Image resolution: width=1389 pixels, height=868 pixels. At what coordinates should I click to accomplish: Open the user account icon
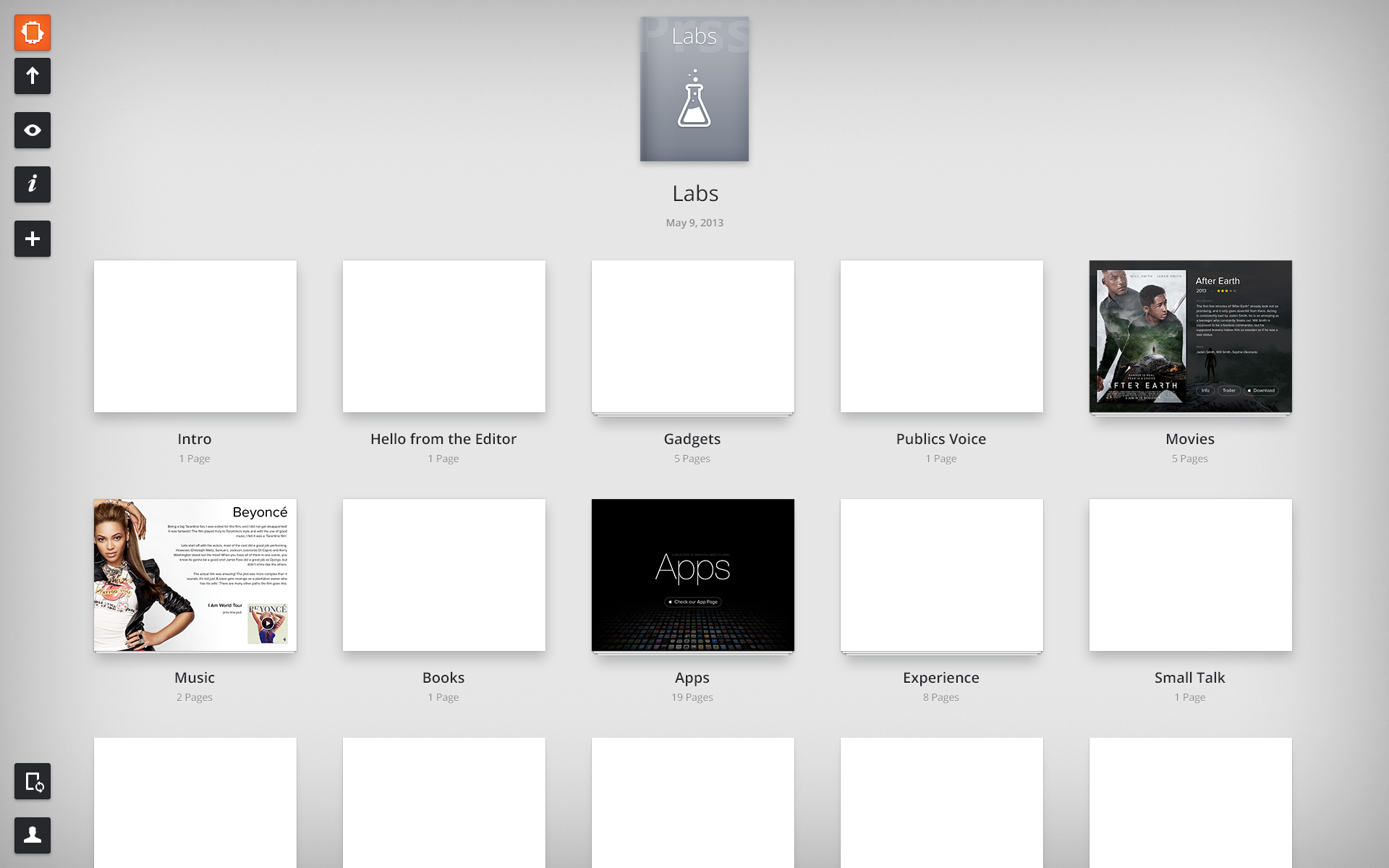click(33, 835)
